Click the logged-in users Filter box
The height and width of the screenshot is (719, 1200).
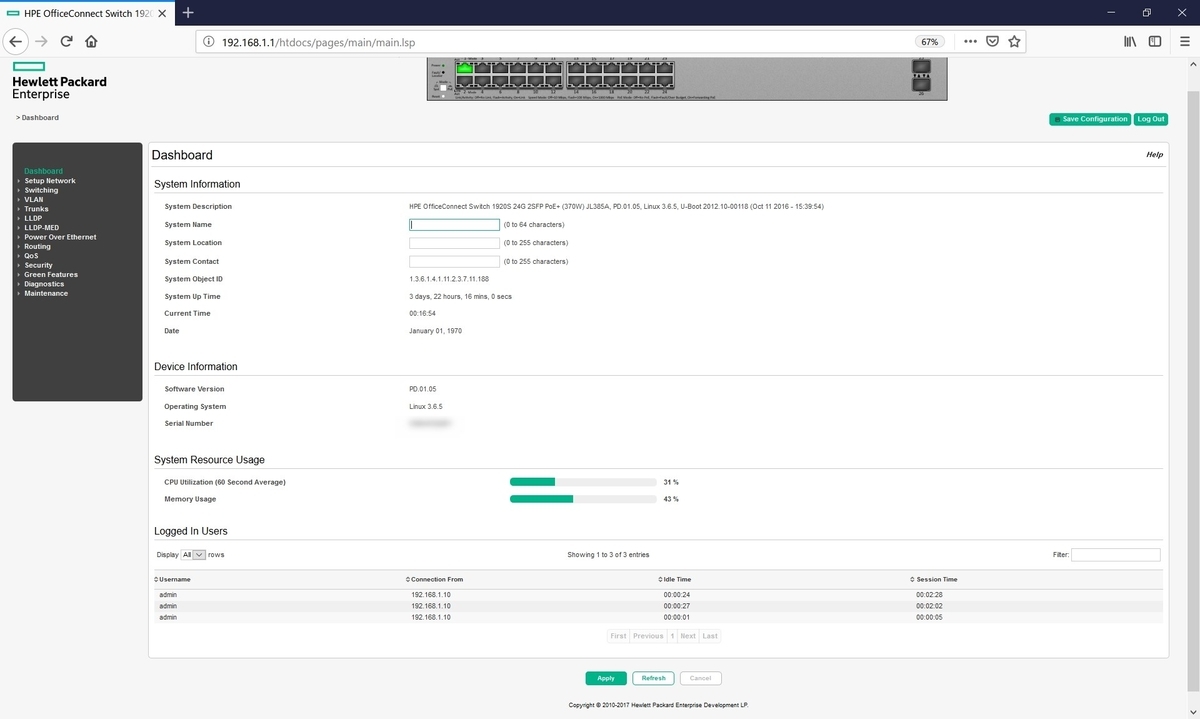tap(1116, 554)
